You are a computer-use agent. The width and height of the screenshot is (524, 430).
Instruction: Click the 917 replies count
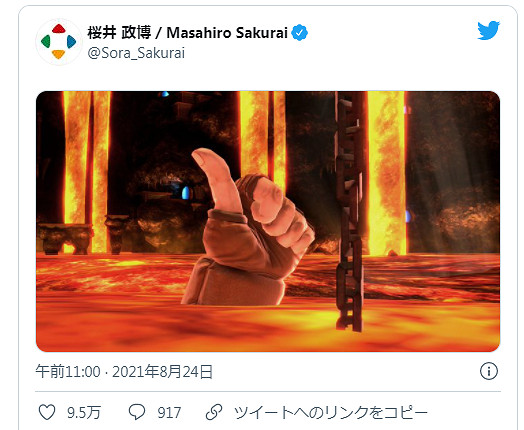click(x=169, y=413)
